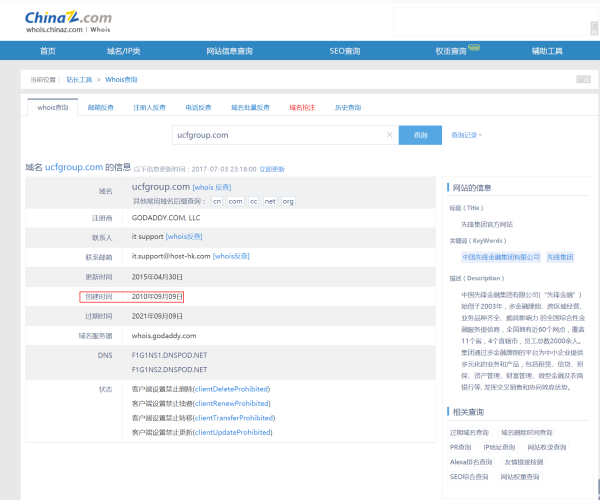Open the 辅助工具 navigation menu
The height and width of the screenshot is (500, 600).
click(x=547, y=51)
